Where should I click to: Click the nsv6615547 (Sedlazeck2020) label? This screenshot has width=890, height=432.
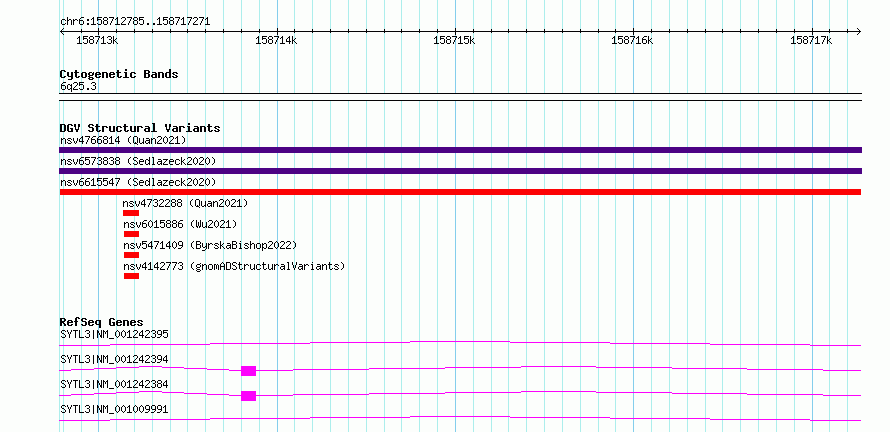pyautogui.click(x=138, y=182)
